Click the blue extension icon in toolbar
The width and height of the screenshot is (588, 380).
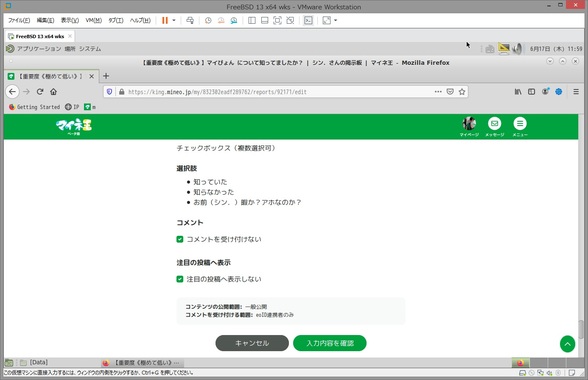tap(559, 92)
